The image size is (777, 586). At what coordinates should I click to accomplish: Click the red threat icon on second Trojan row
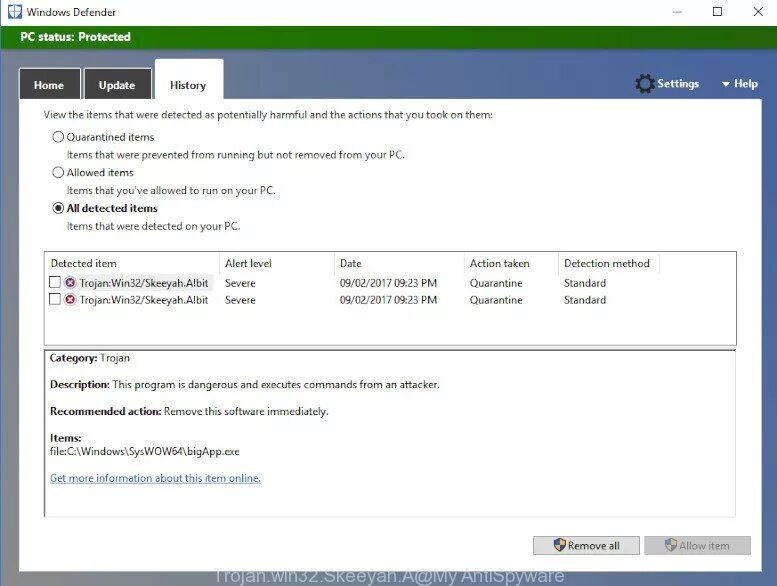pyautogui.click(x=70, y=300)
